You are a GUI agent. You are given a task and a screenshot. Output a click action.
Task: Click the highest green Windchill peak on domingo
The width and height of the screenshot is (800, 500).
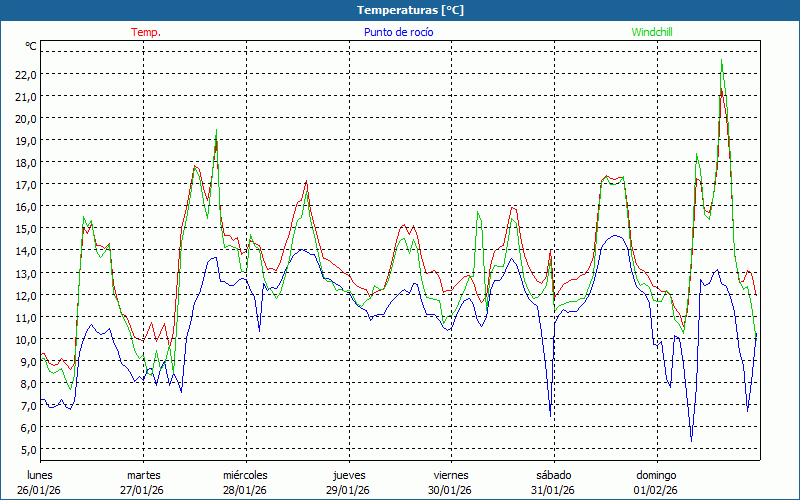[722, 62]
